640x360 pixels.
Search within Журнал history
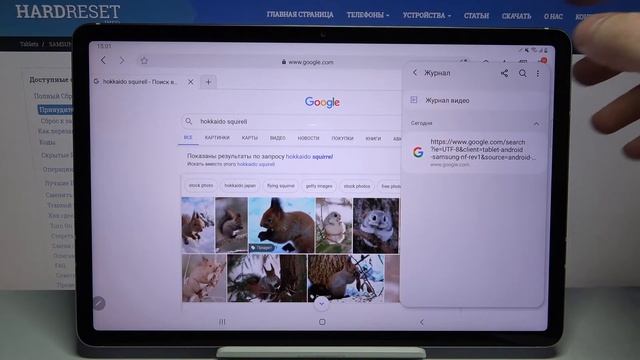coord(522,73)
